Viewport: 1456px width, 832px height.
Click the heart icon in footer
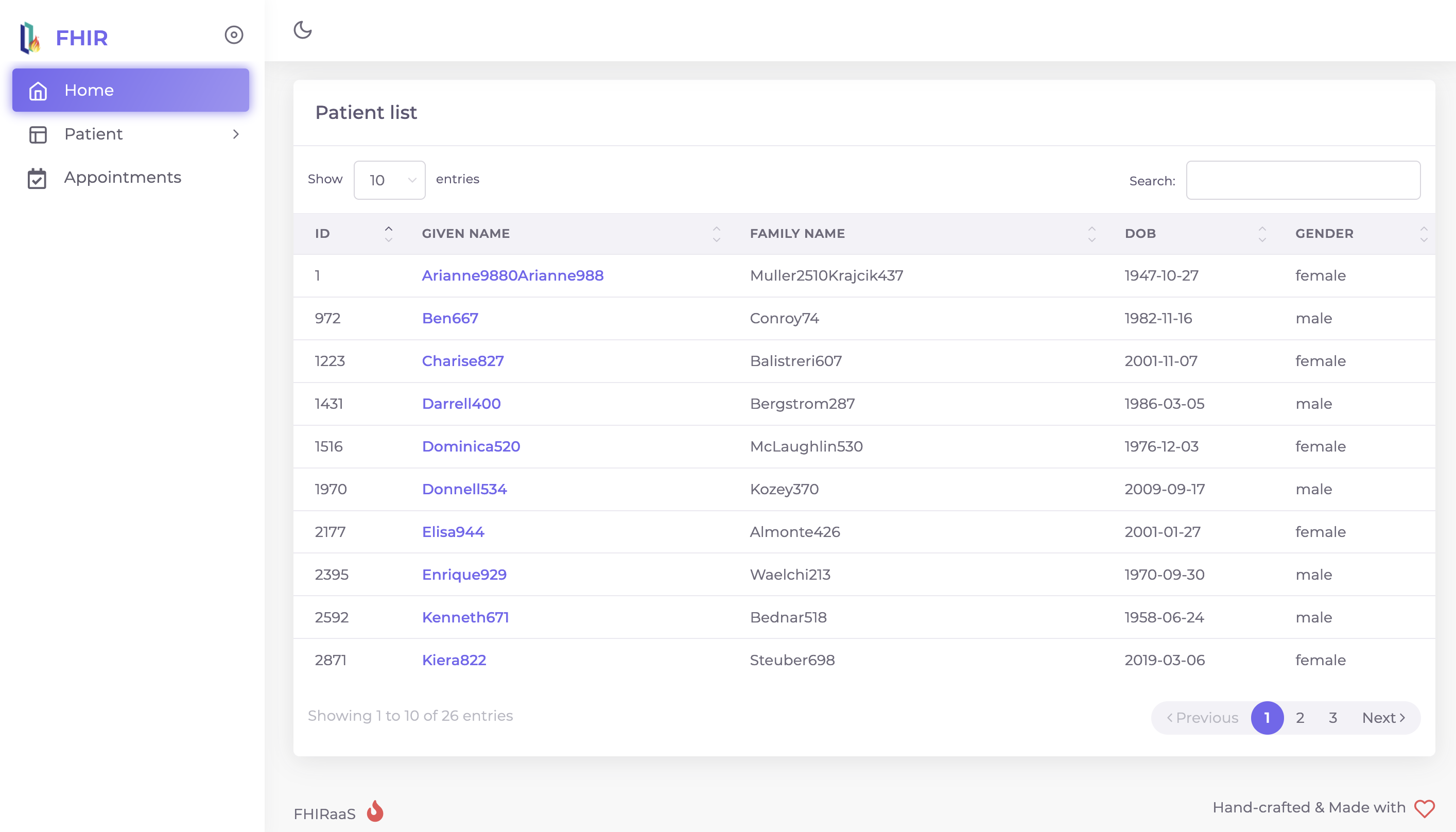[1424, 808]
